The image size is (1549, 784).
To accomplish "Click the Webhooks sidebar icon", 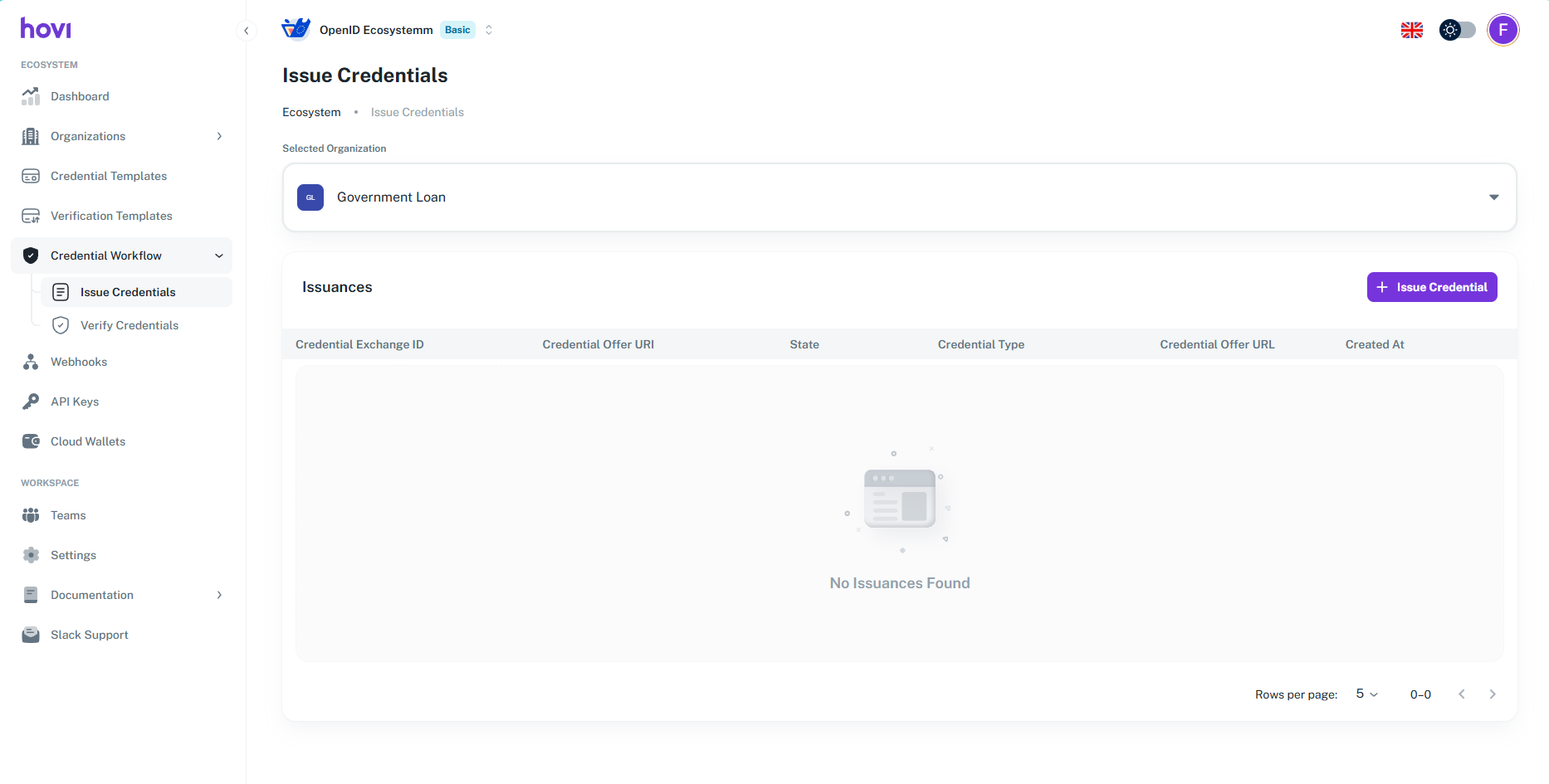I will click(x=31, y=362).
